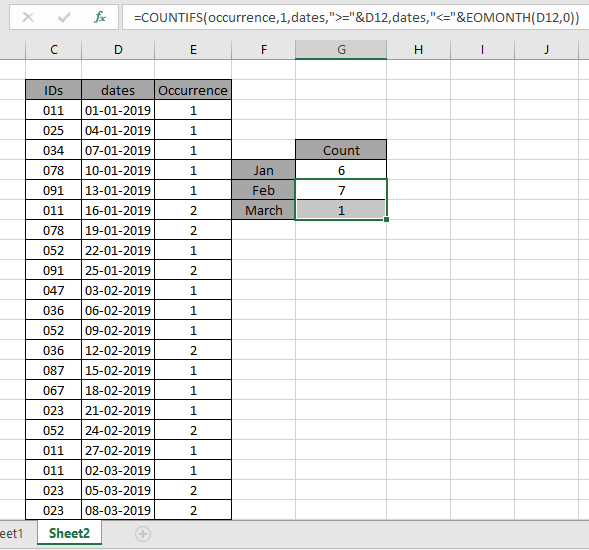Select date cell 08-03-2019

coord(118,510)
